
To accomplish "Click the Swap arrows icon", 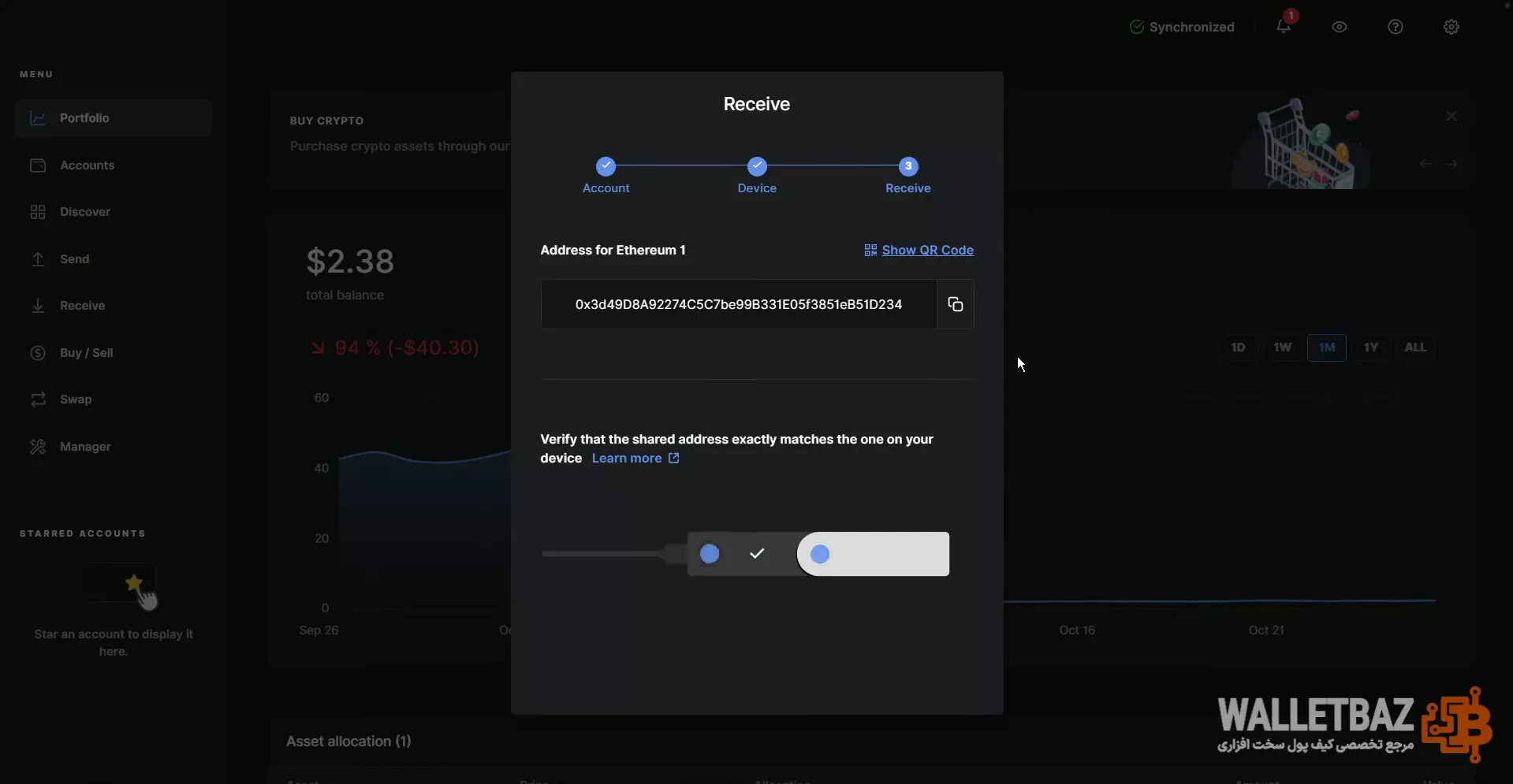I will tap(38, 399).
